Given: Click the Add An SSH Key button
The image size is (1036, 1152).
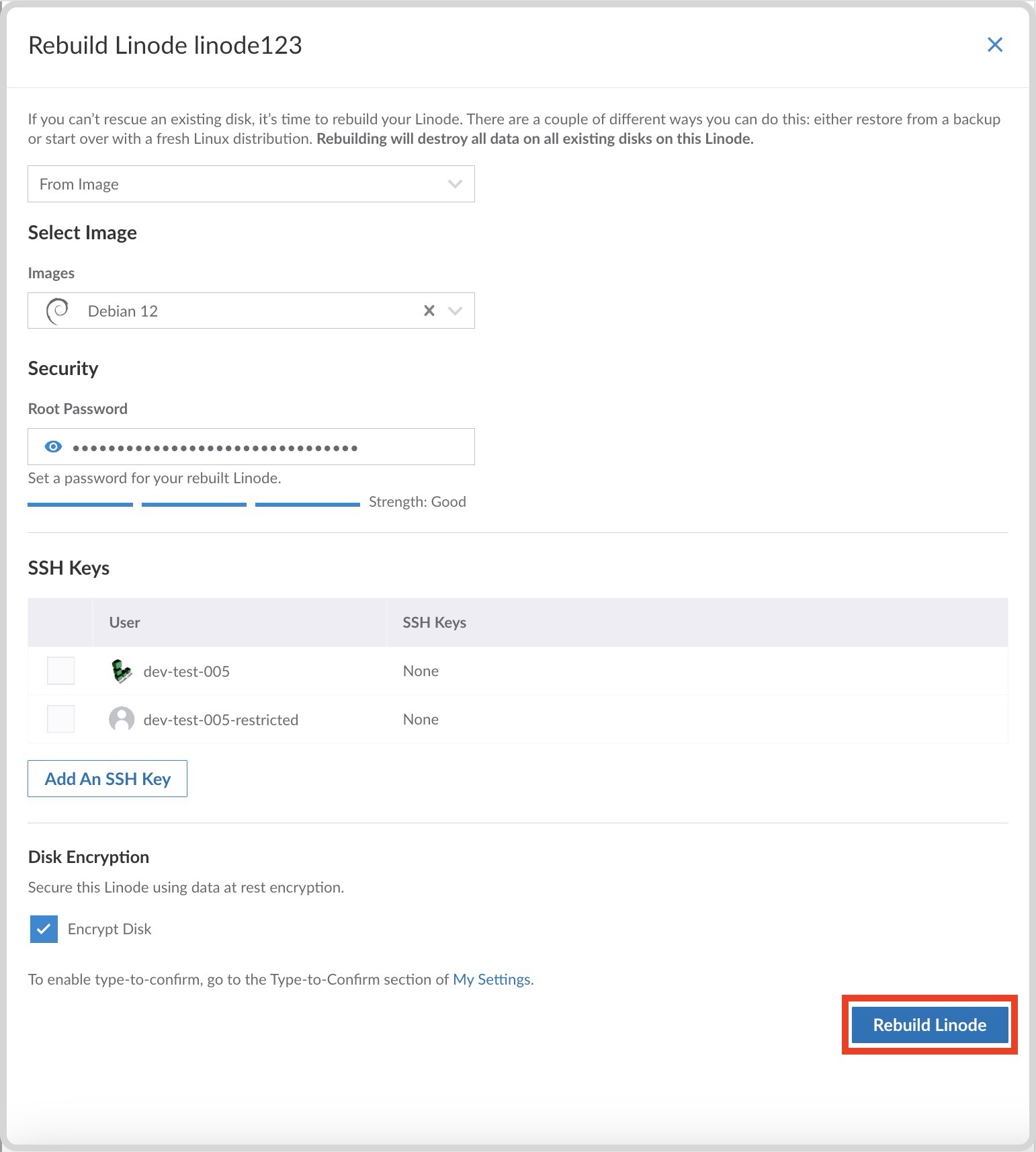Looking at the screenshot, I should (107, 778).
